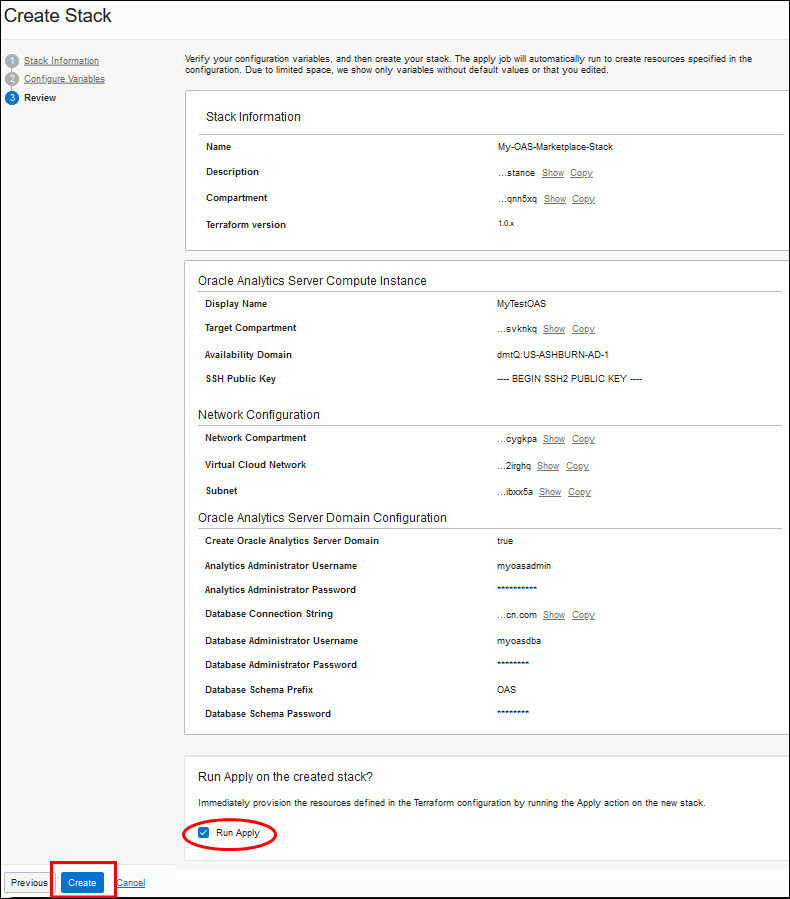
Task: Click Run Apply on the created stack heading
Action: [x=286, y=777]
